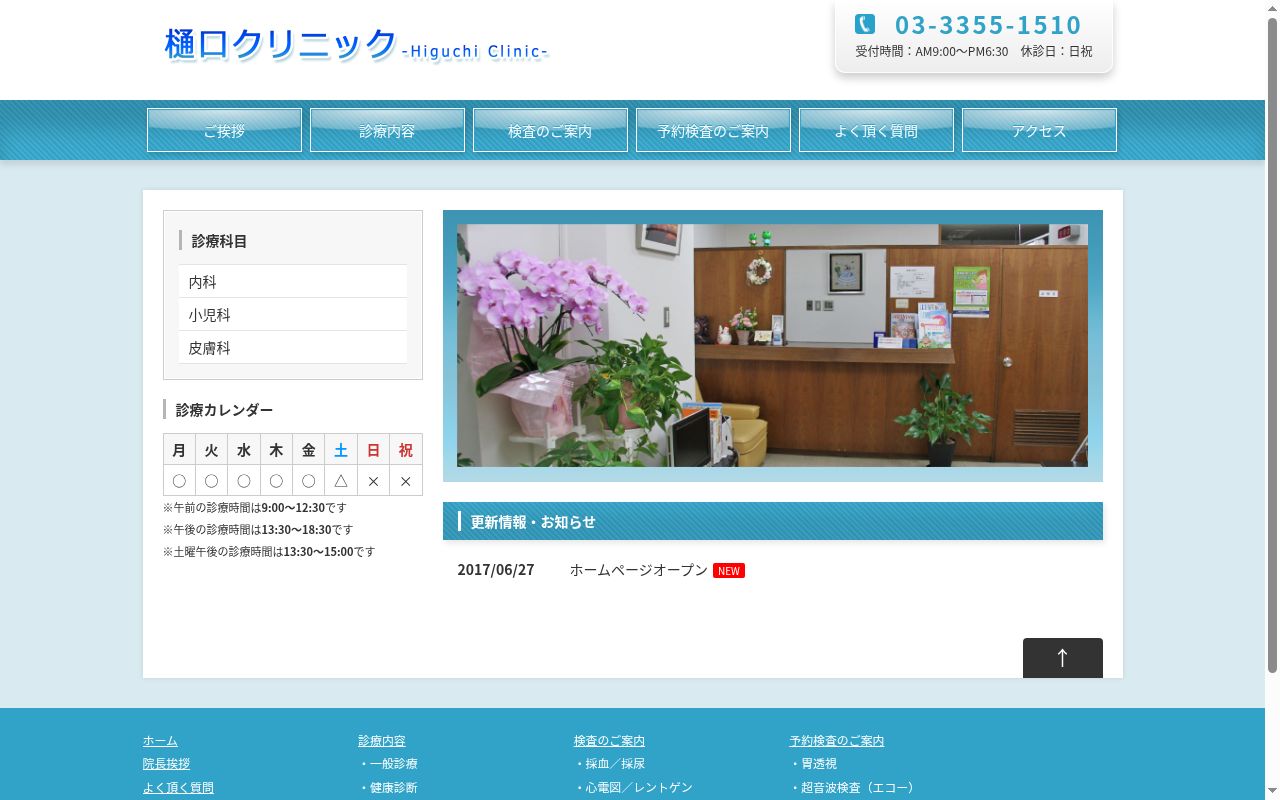This screenshot has width=1280, height=800.
Task: Follow the よく頂く質問 footer link
Action: point(178,788)
